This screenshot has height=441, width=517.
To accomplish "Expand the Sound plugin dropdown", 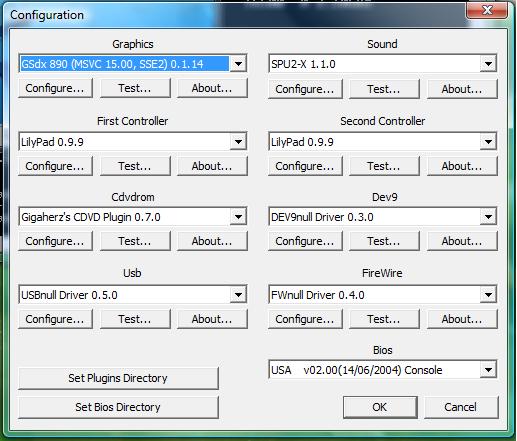I will [488, 63].
